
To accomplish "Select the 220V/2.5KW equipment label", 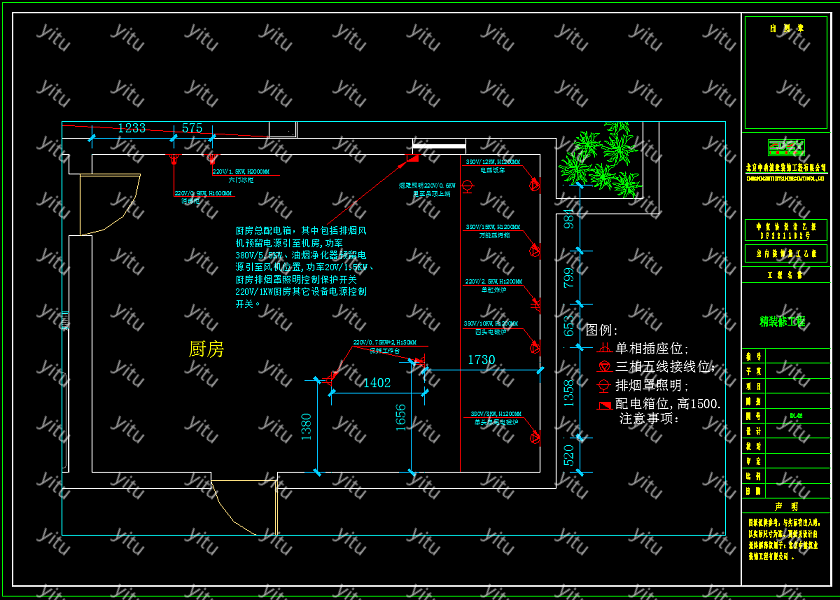I will [x=493, y=286].
